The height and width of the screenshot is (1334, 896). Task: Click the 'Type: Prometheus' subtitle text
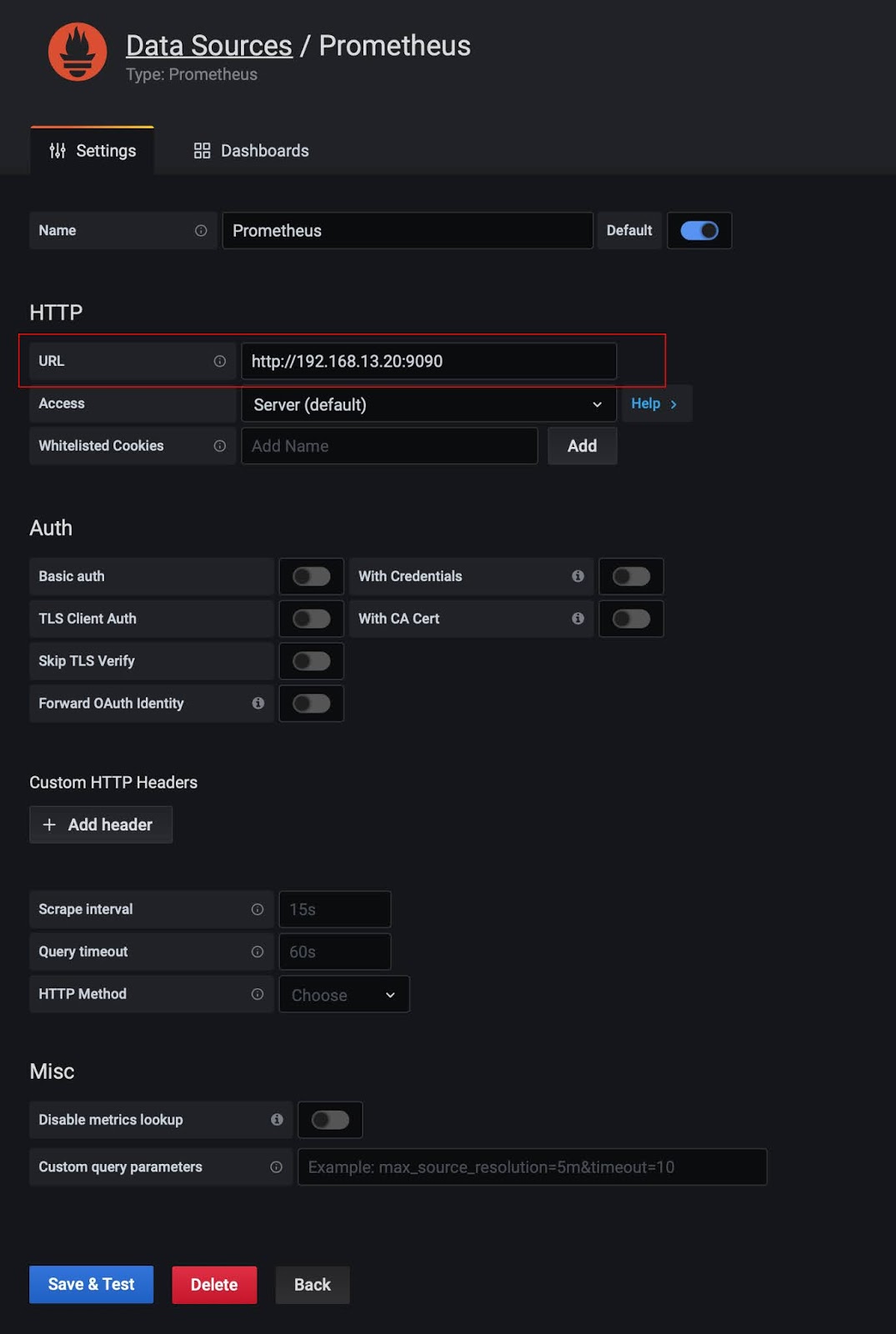[192, 74]
